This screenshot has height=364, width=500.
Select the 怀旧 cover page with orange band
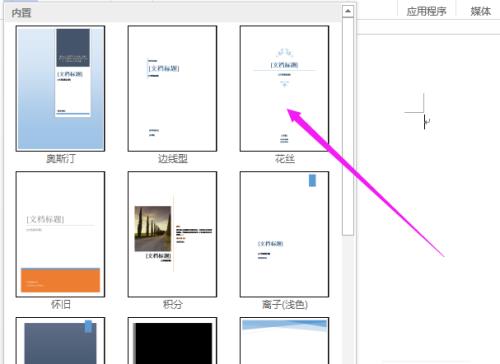60,234
